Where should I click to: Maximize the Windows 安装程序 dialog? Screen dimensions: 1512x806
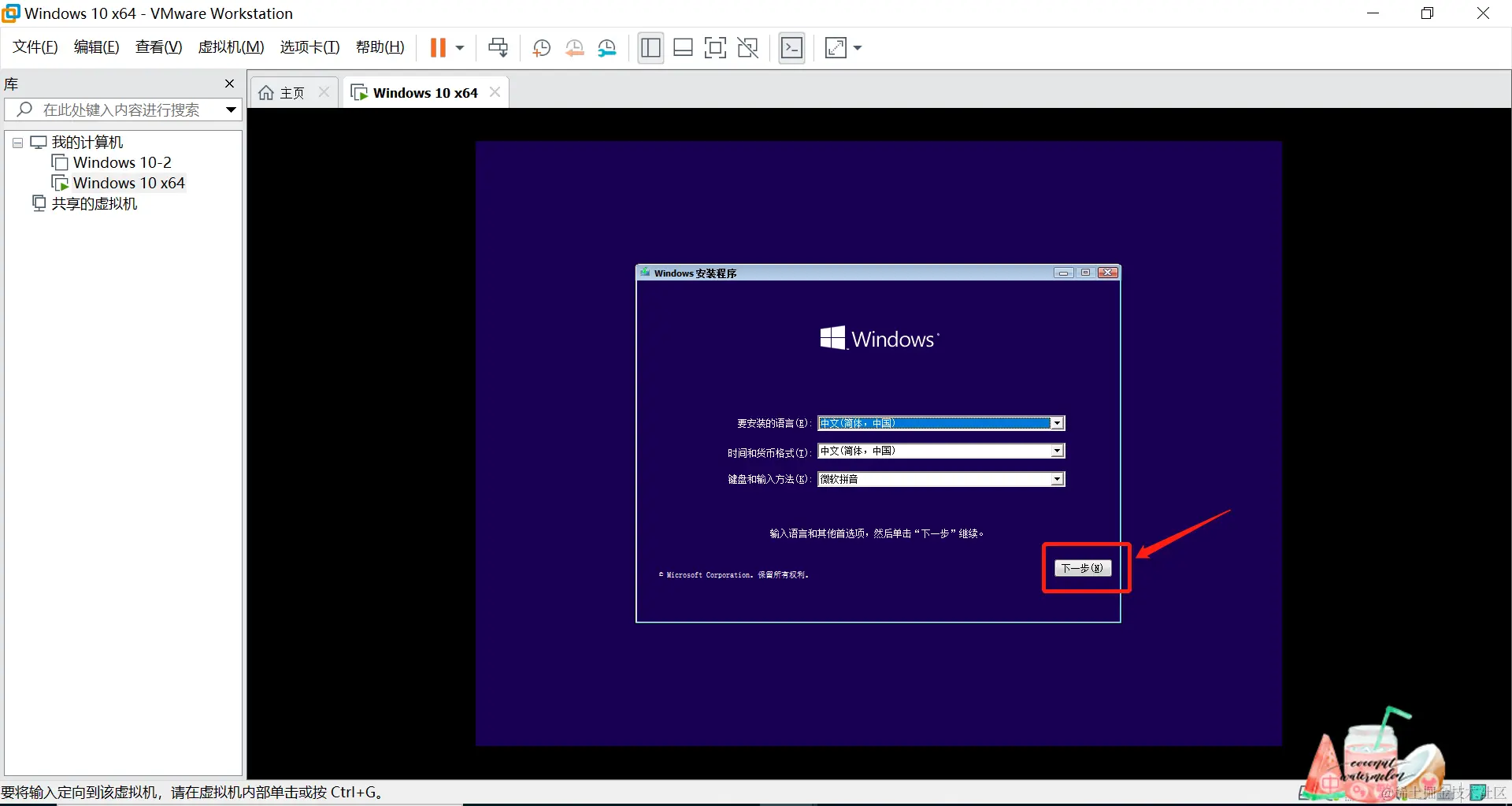1085,273
